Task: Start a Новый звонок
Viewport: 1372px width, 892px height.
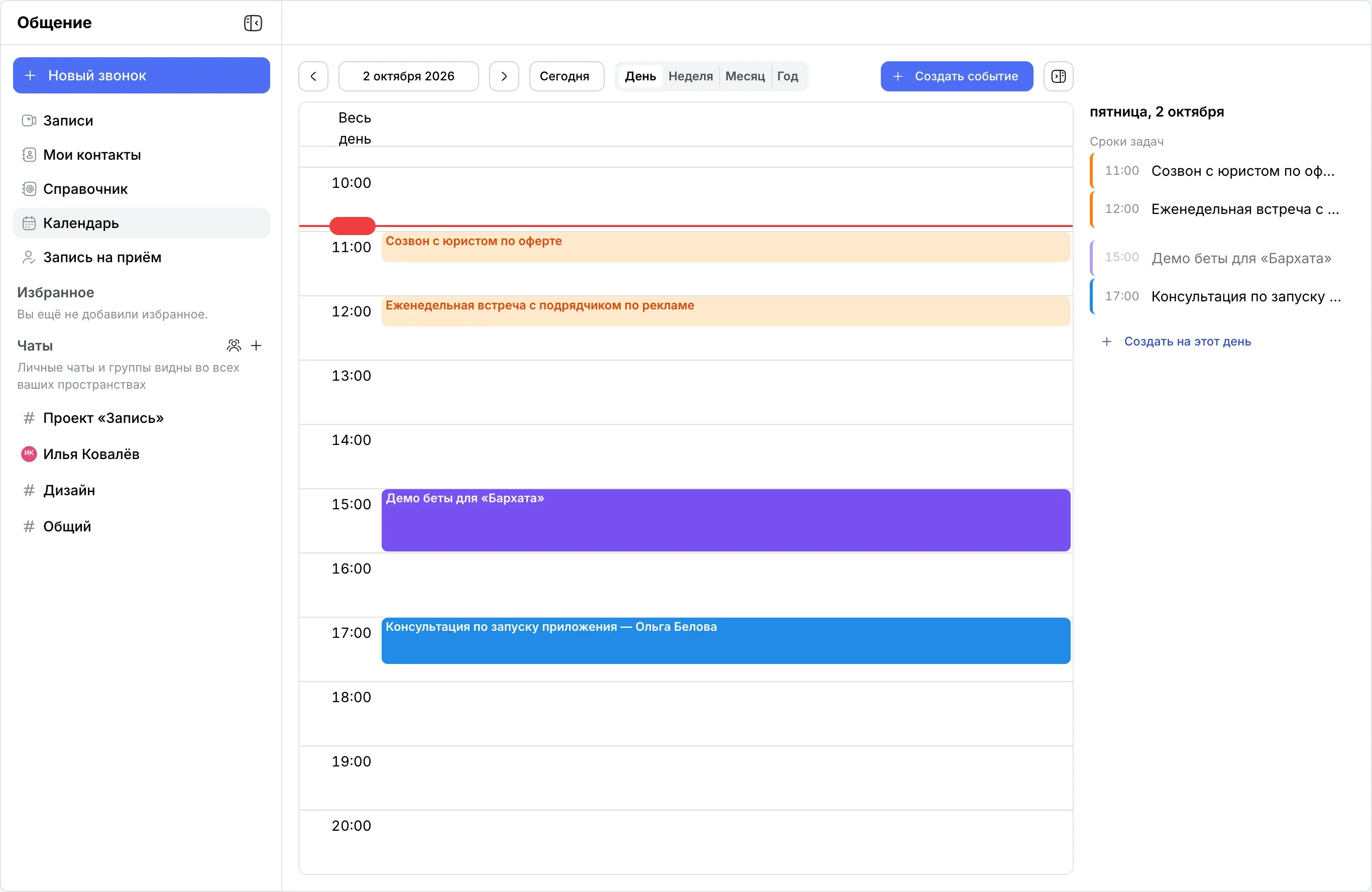Action: (x=141, y=75)
